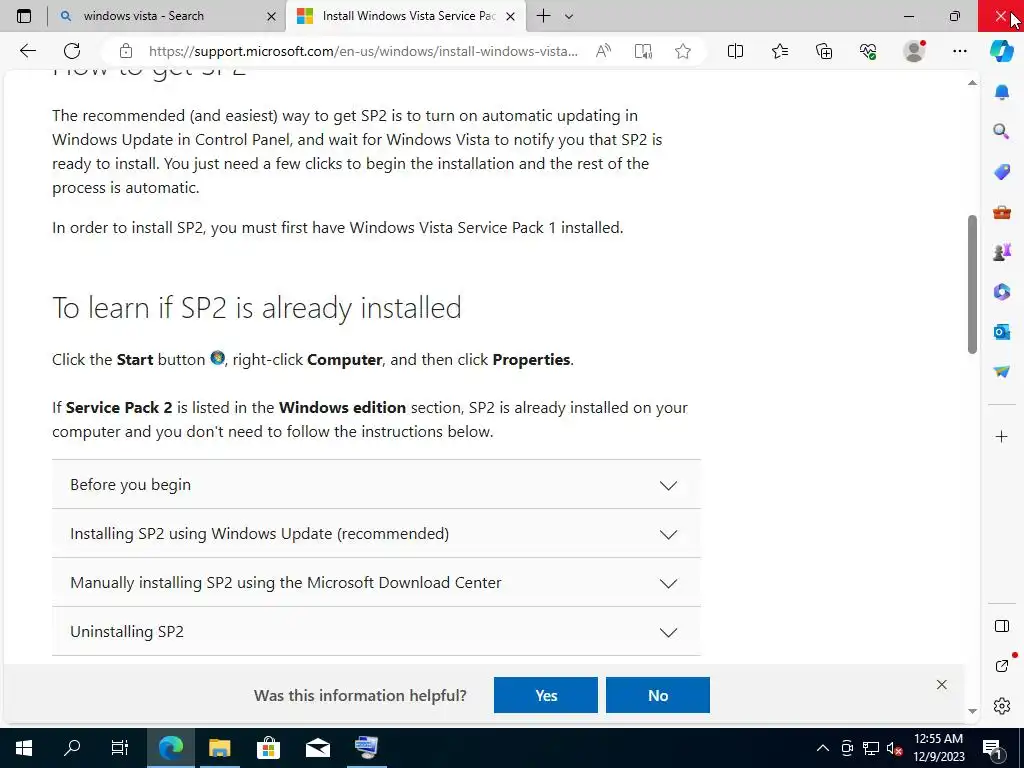1024x768 pixels.
Task: Open split screen icon
Action: pos(735,51)
